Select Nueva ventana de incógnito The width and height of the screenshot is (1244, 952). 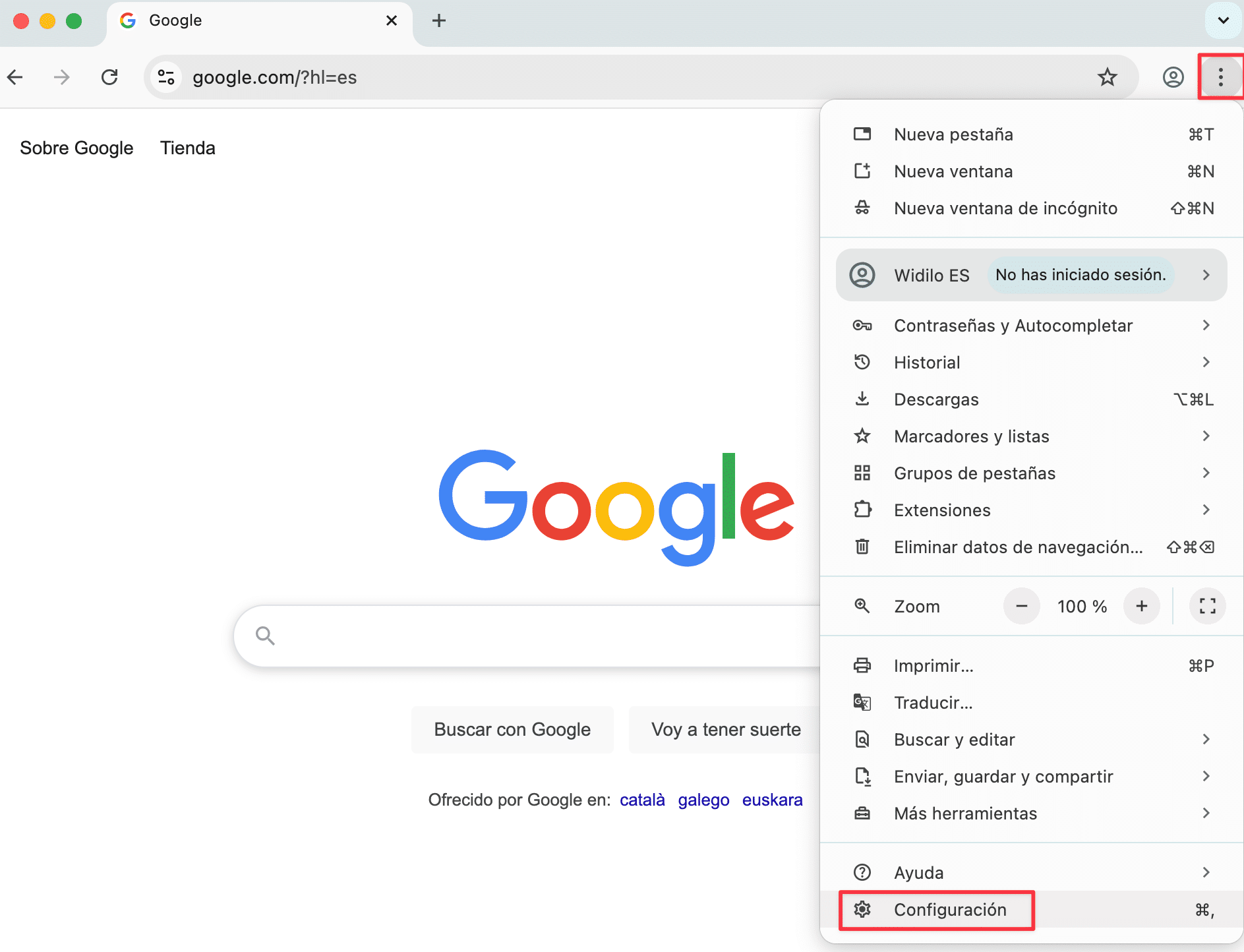coord(1005,208)
